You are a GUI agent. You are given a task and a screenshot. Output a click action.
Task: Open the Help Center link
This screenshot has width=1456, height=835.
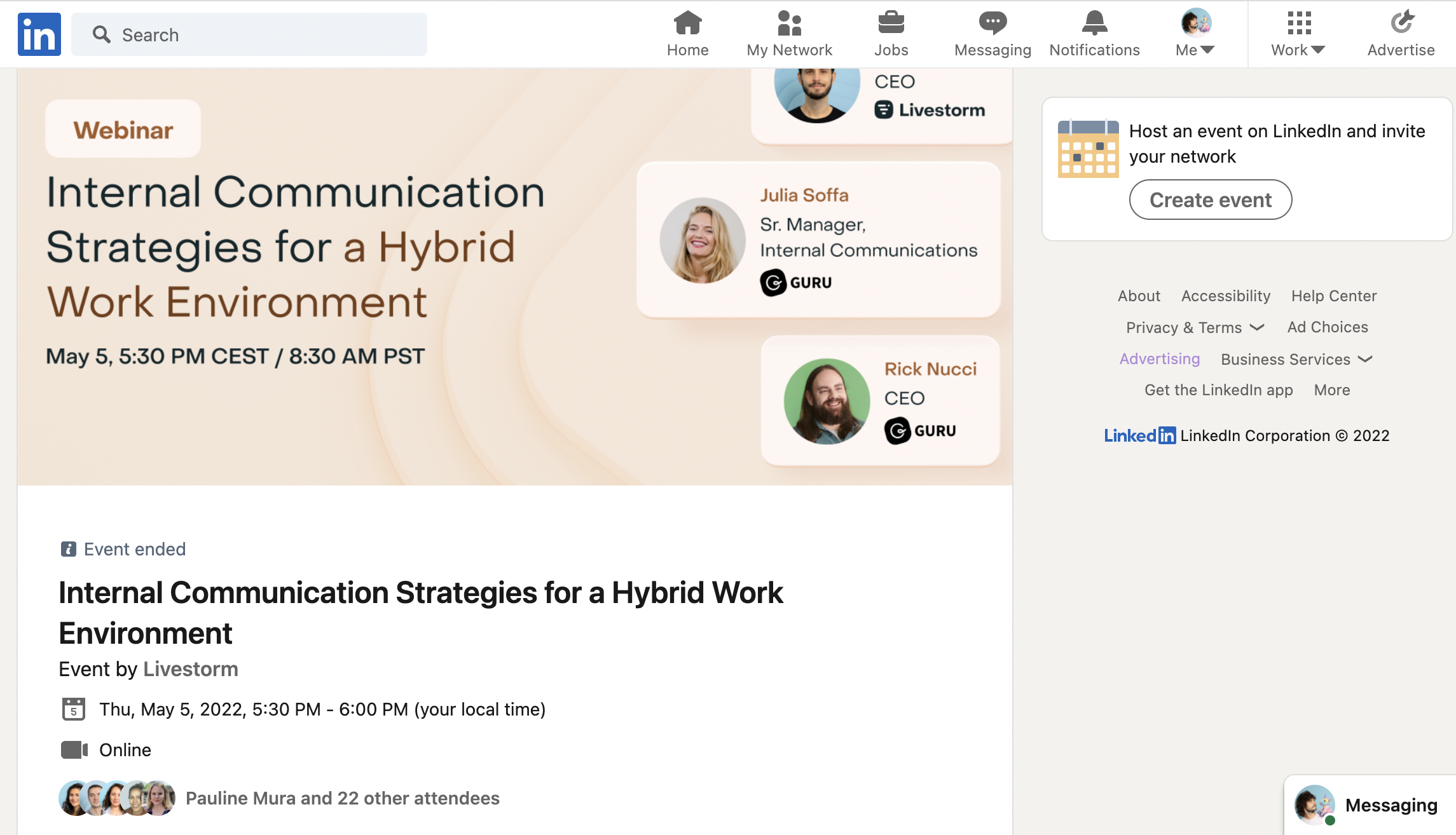coord(1334,295)
